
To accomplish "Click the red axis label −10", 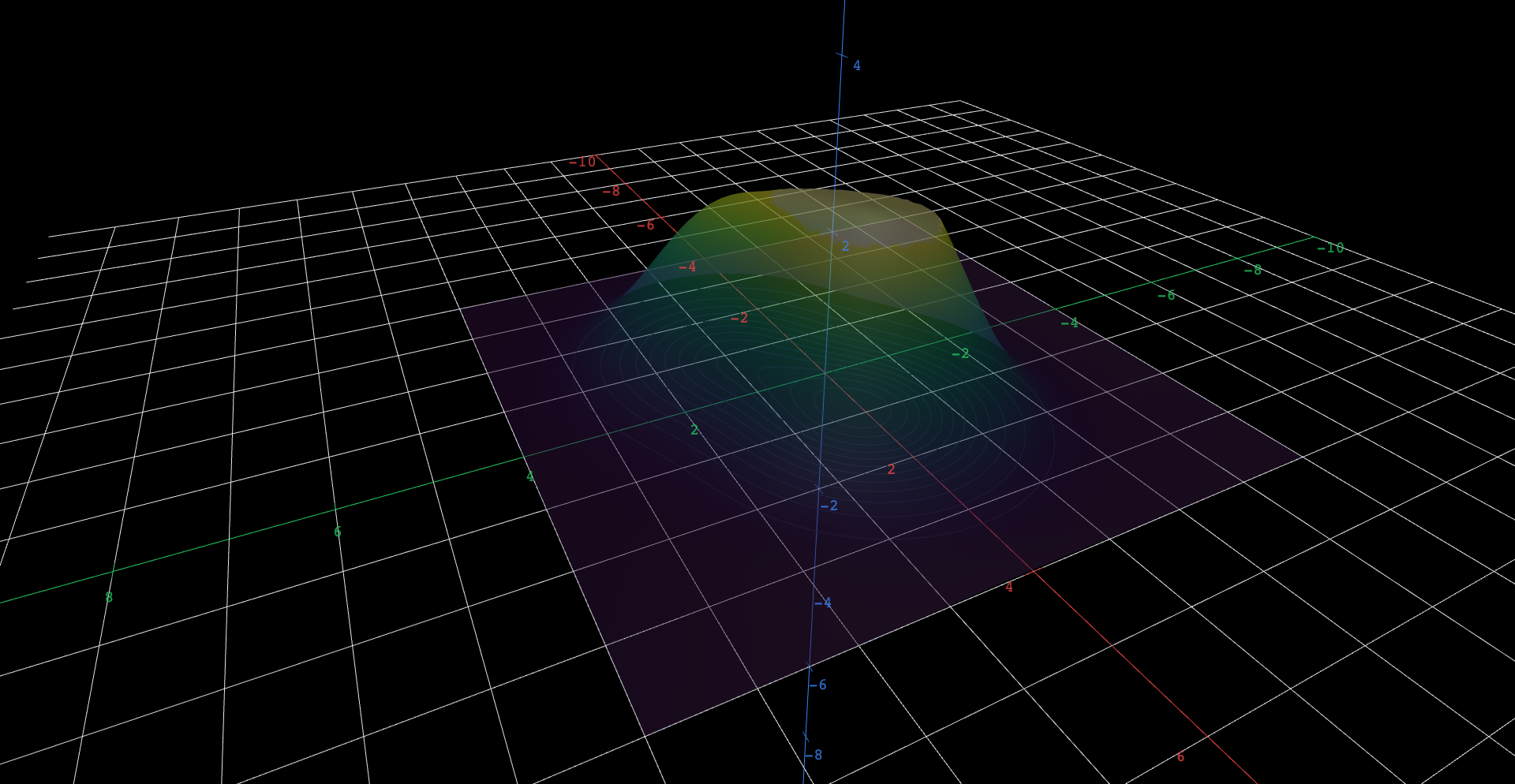I will coord(582,162).
